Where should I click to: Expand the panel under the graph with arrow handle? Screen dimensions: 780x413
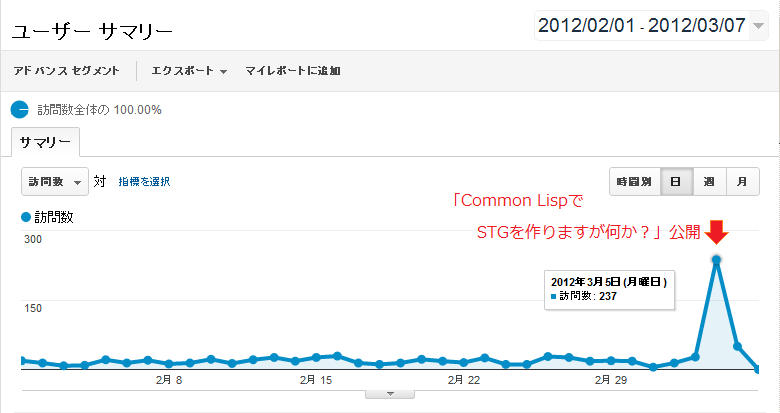[390, 394]
